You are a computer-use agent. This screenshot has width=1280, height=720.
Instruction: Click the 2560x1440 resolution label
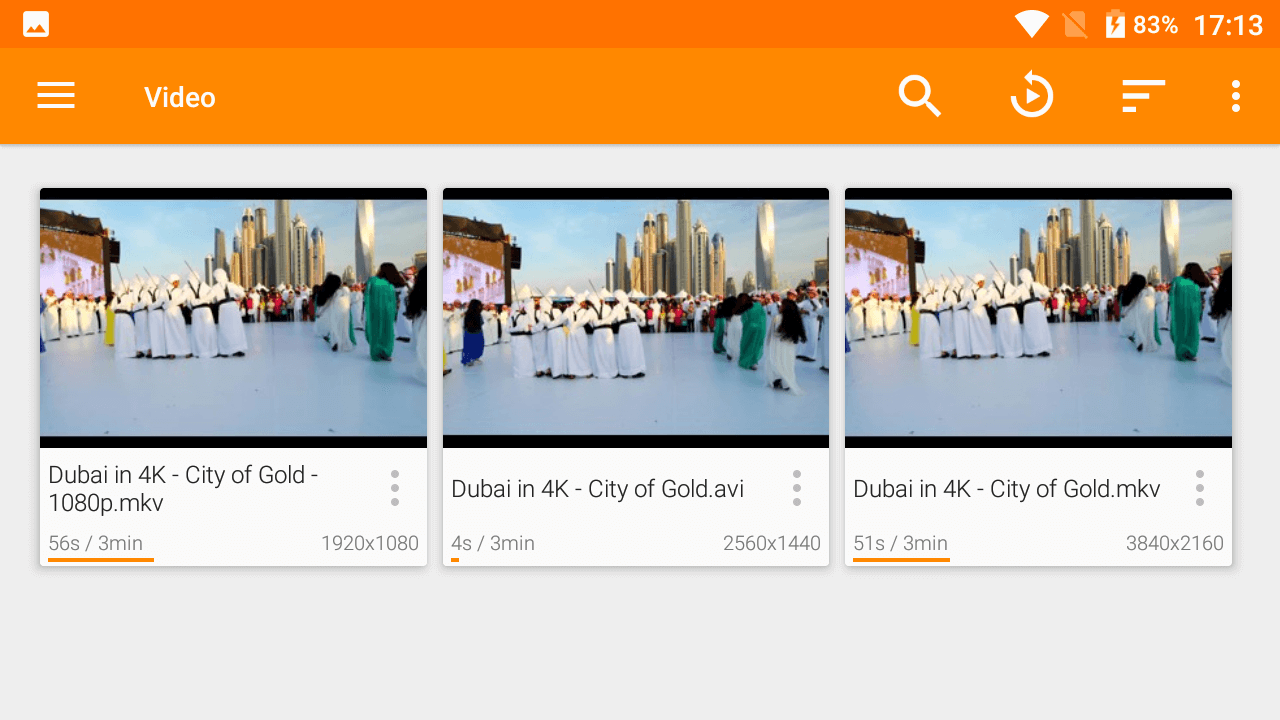point(772,543)
